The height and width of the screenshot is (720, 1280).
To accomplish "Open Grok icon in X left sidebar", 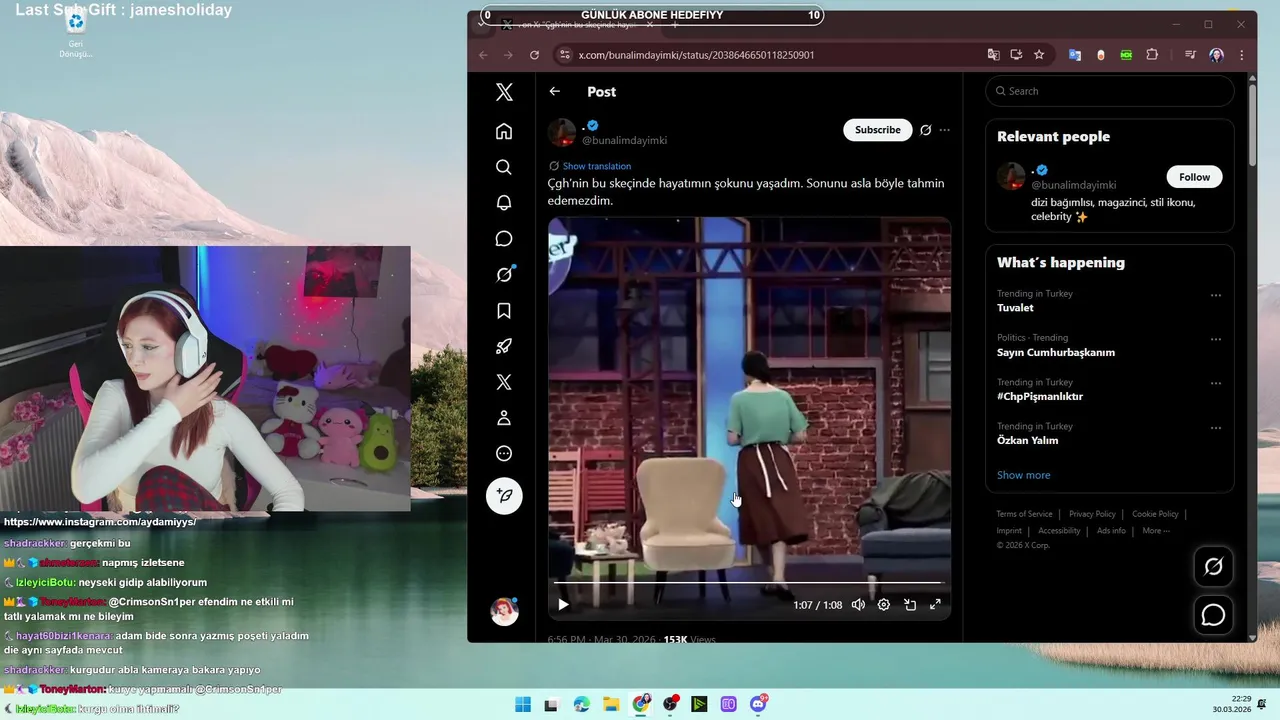I will click(504, 275).
